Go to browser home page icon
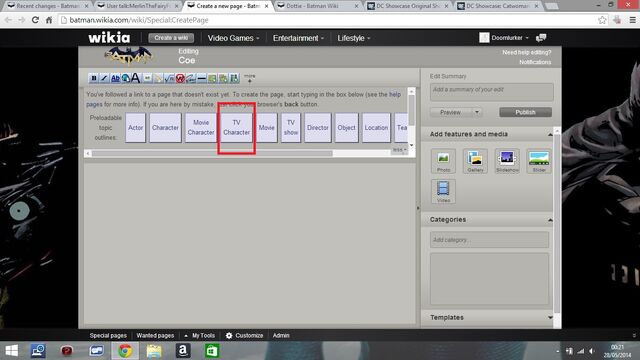The width and height of the screenshot is (640, 360). pos(49,20)
